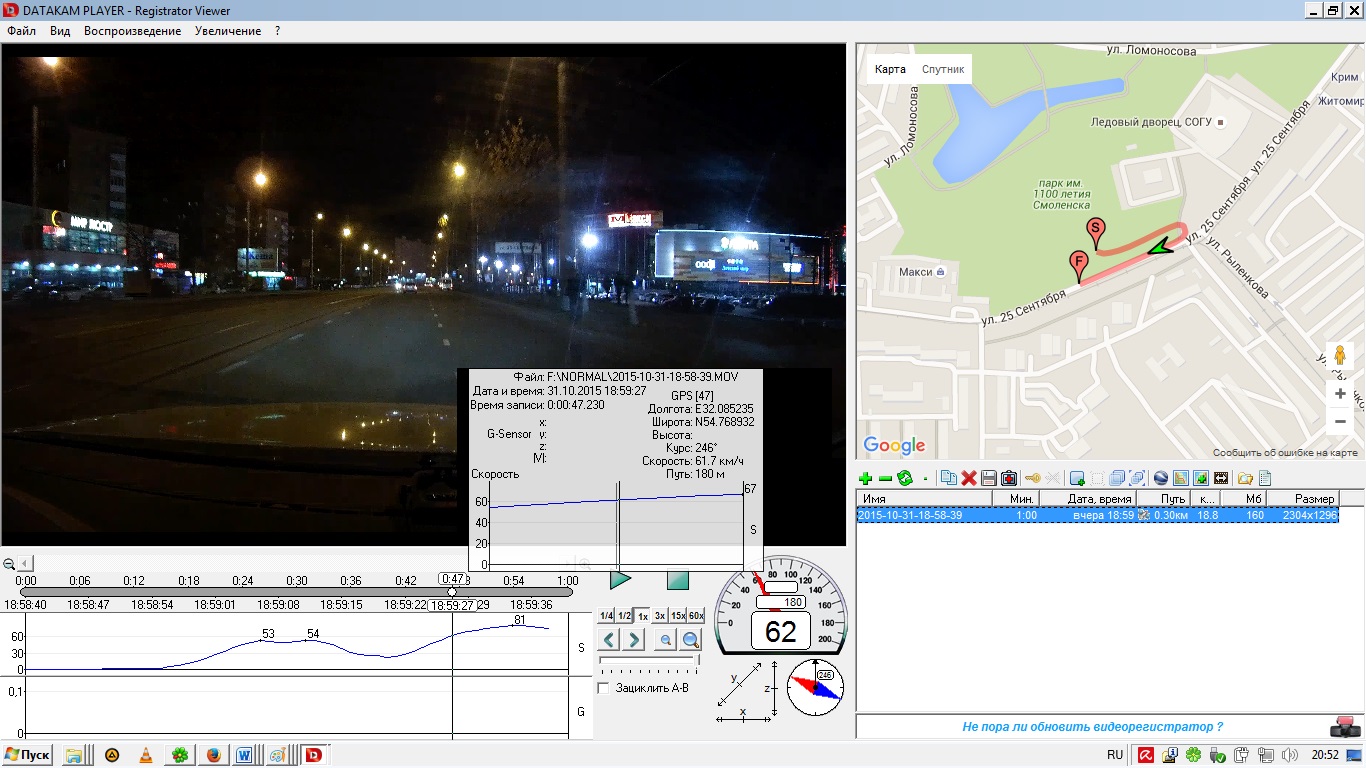Click the update video recorder link

(1092, 727)
